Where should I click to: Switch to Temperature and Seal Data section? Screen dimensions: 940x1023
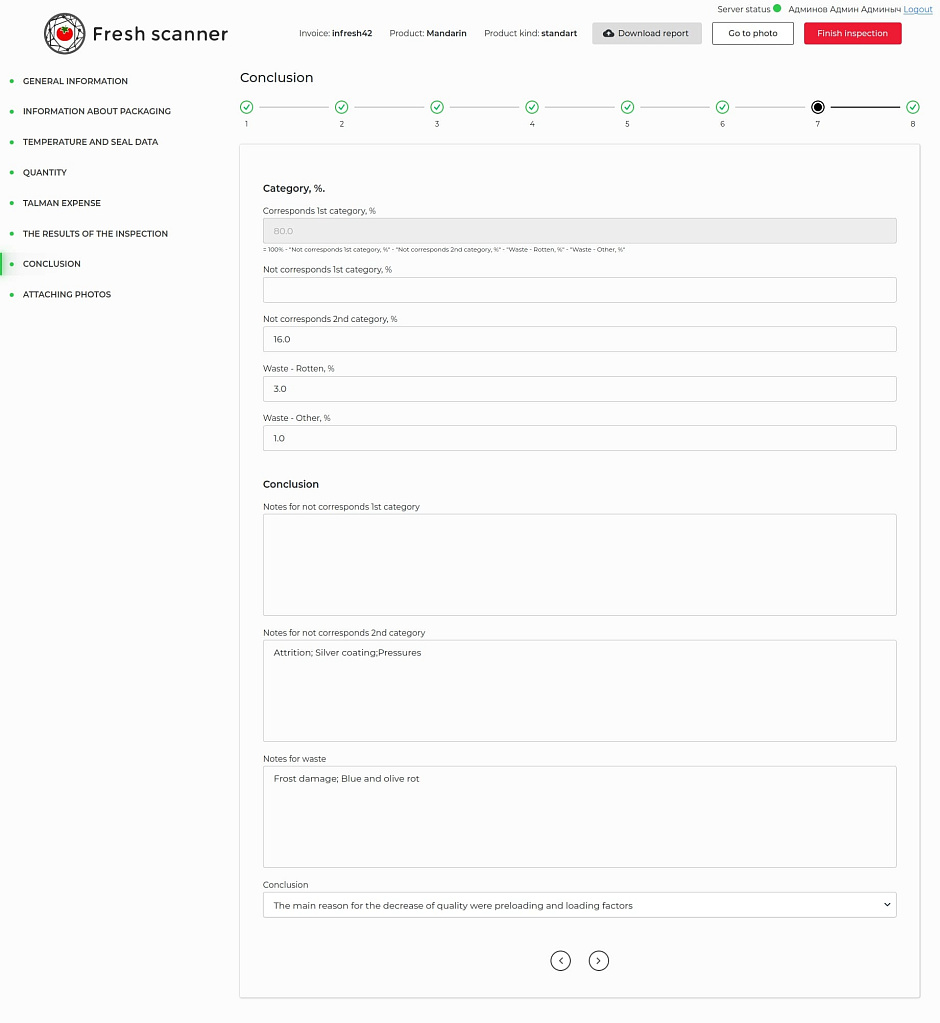(x=90, y=142)
